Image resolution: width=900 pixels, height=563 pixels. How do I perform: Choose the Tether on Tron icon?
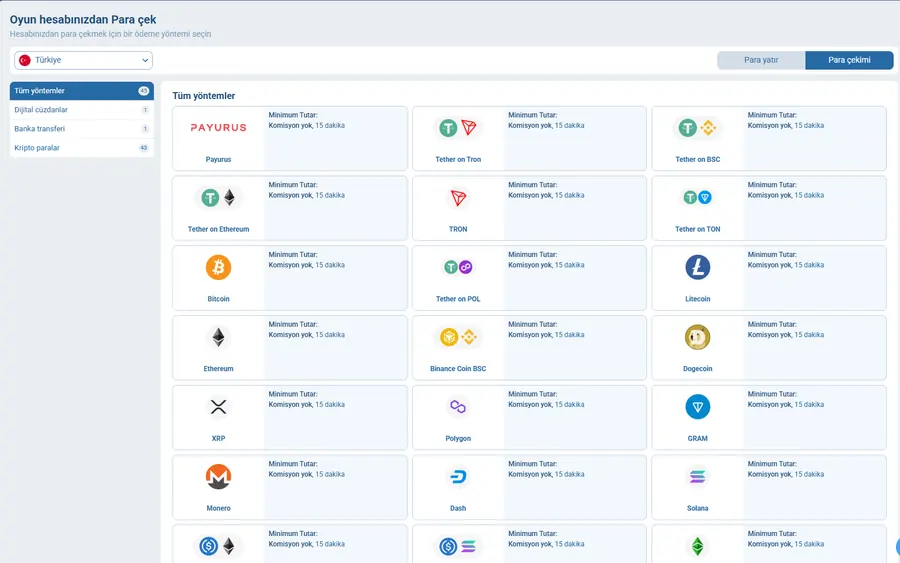(458, 127)
